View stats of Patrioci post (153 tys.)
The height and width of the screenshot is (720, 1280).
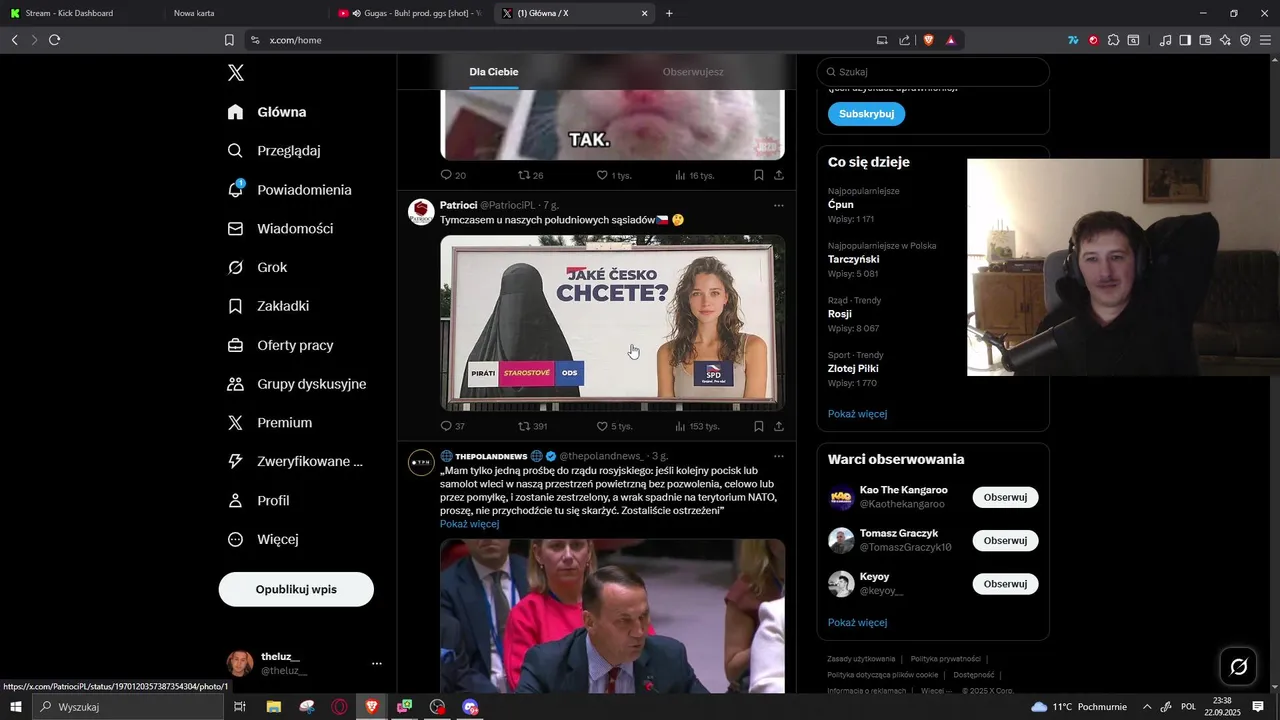(697, 426)
